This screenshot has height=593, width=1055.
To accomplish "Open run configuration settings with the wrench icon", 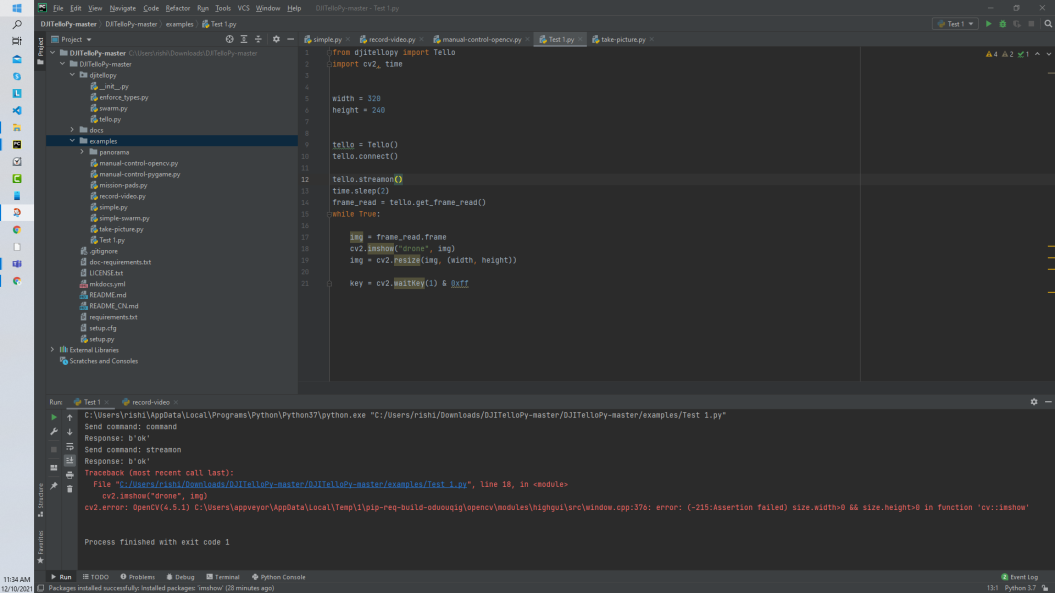I will pyautogui.click(x=54, y=431).
